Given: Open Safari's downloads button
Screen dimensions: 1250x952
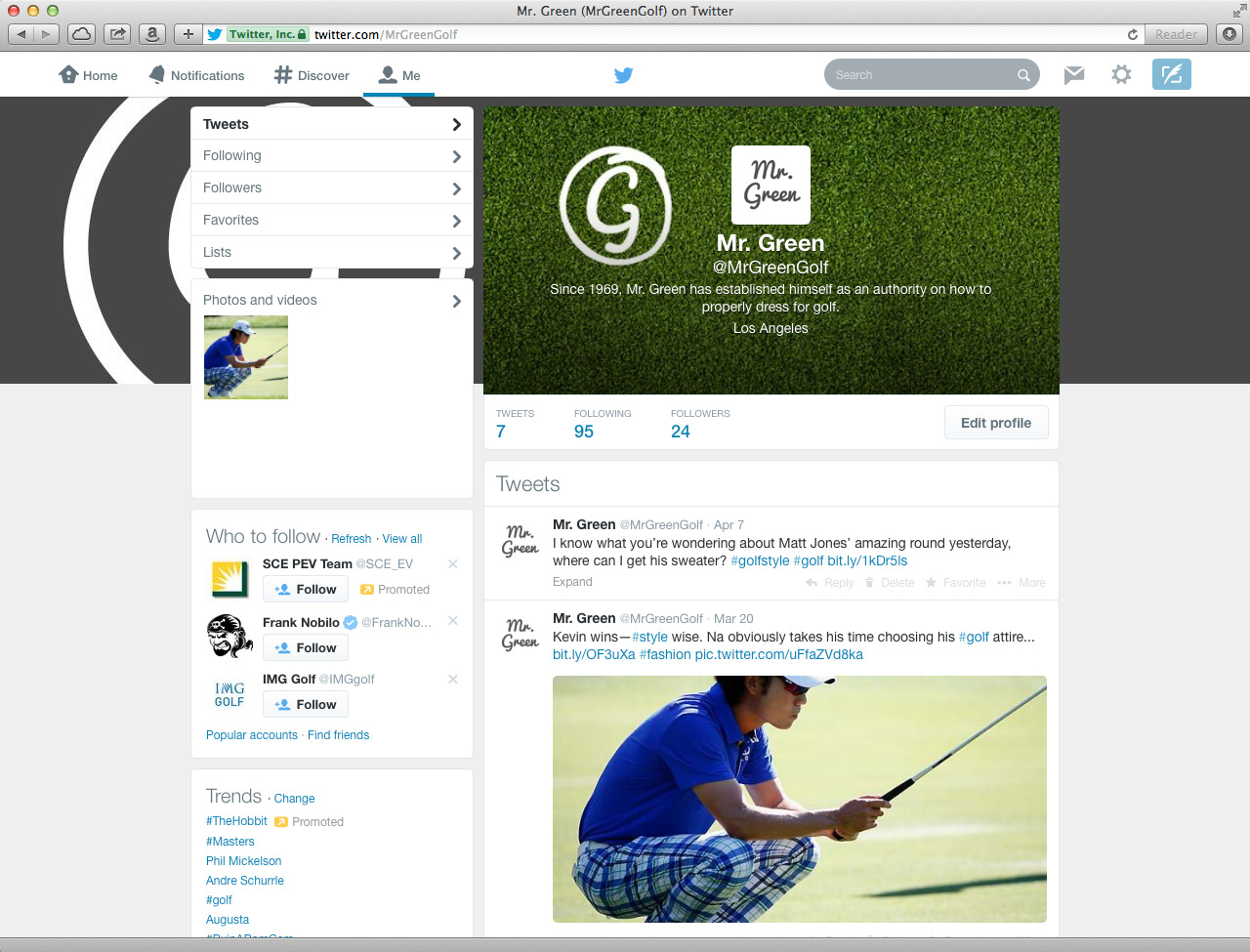Looking at the screenshot, I should tap(1229, 34).
